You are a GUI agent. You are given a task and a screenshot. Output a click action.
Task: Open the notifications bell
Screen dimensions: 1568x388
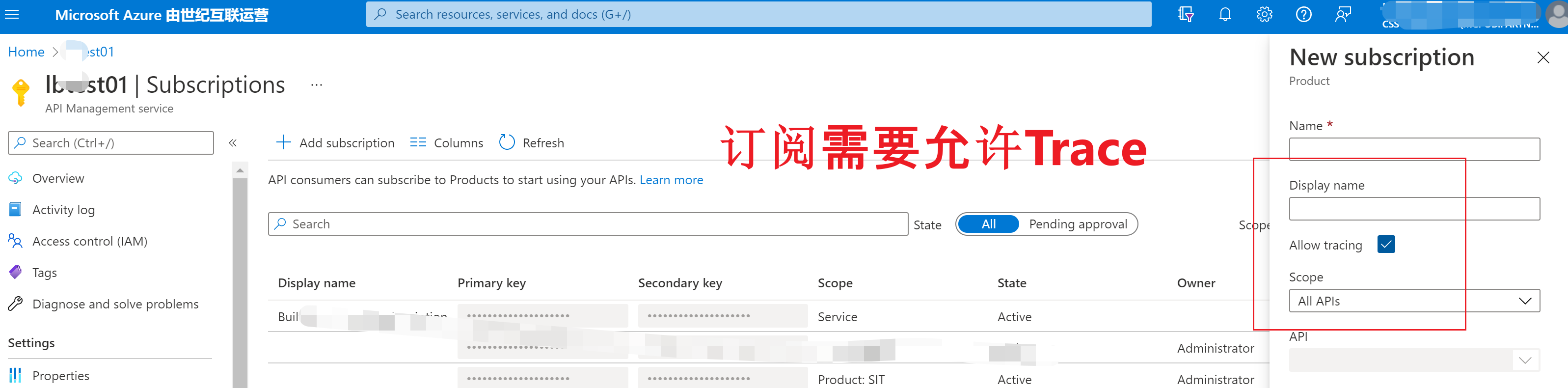click(x=1225, y=15)
